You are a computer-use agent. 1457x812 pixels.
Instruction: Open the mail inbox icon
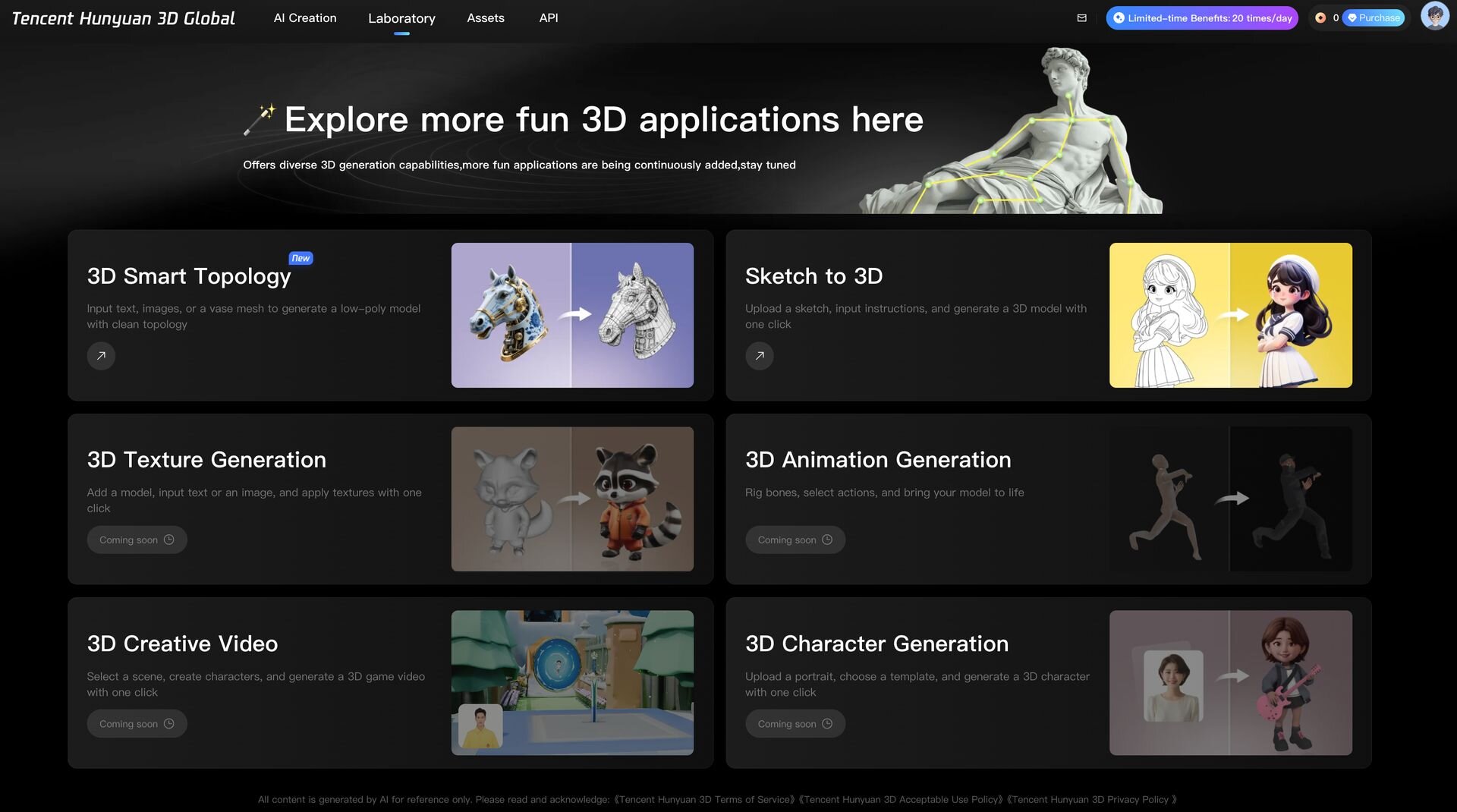(x=1081, y=18)
